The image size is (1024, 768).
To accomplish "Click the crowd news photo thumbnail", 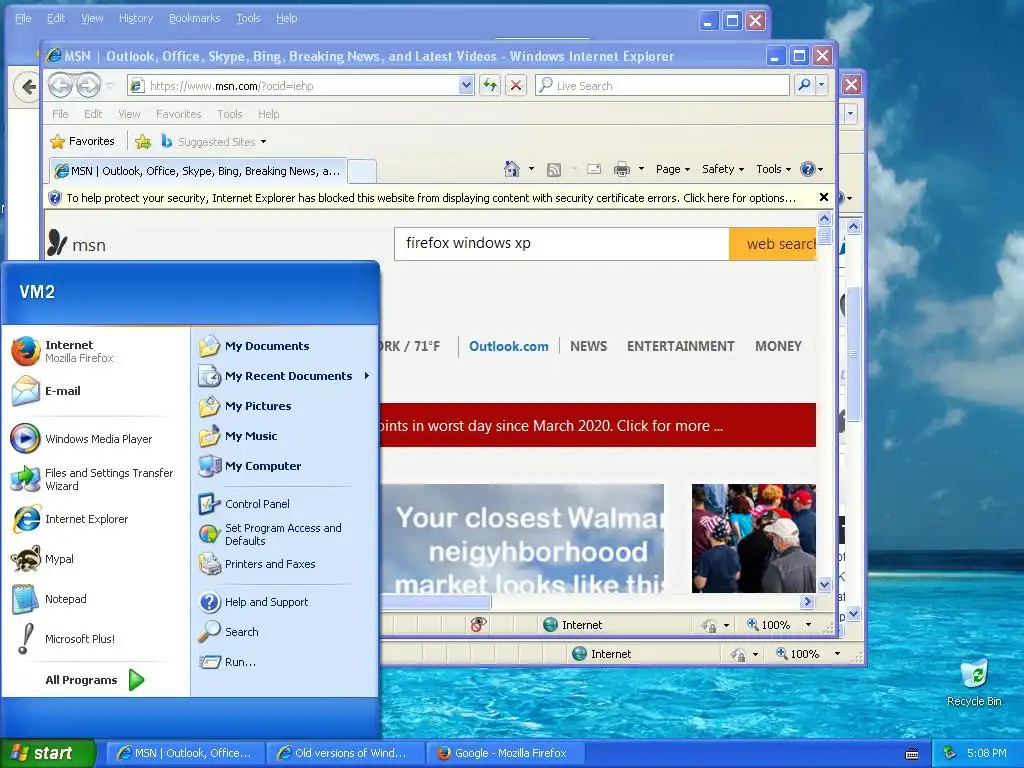I will (754, 538).
